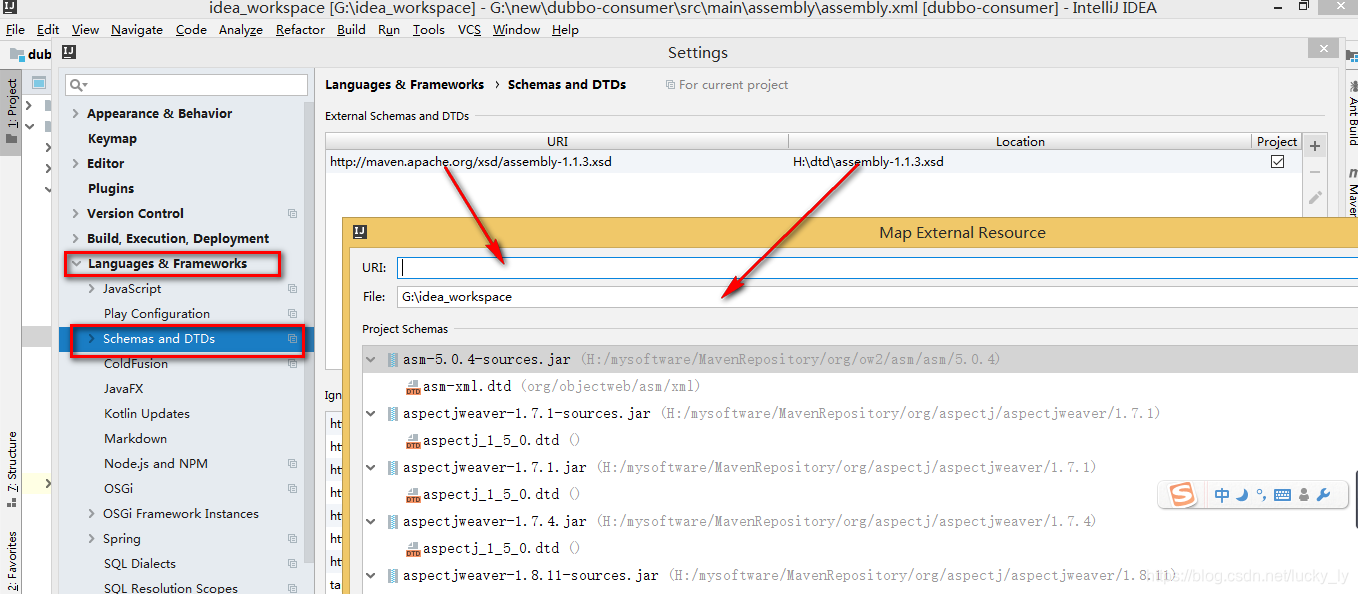The height and width of the screenshot is (594, 1358).
Task: Select http://maven.apache.org/xsd/assembly-1.1.3.xsd row
Action: (813, 161)
